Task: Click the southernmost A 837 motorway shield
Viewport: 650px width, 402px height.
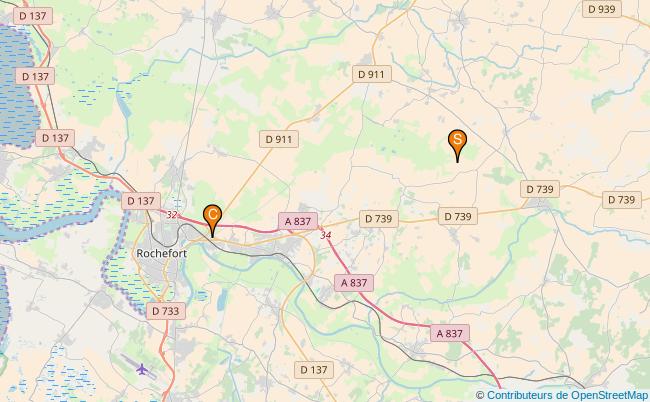Action: 450,333
